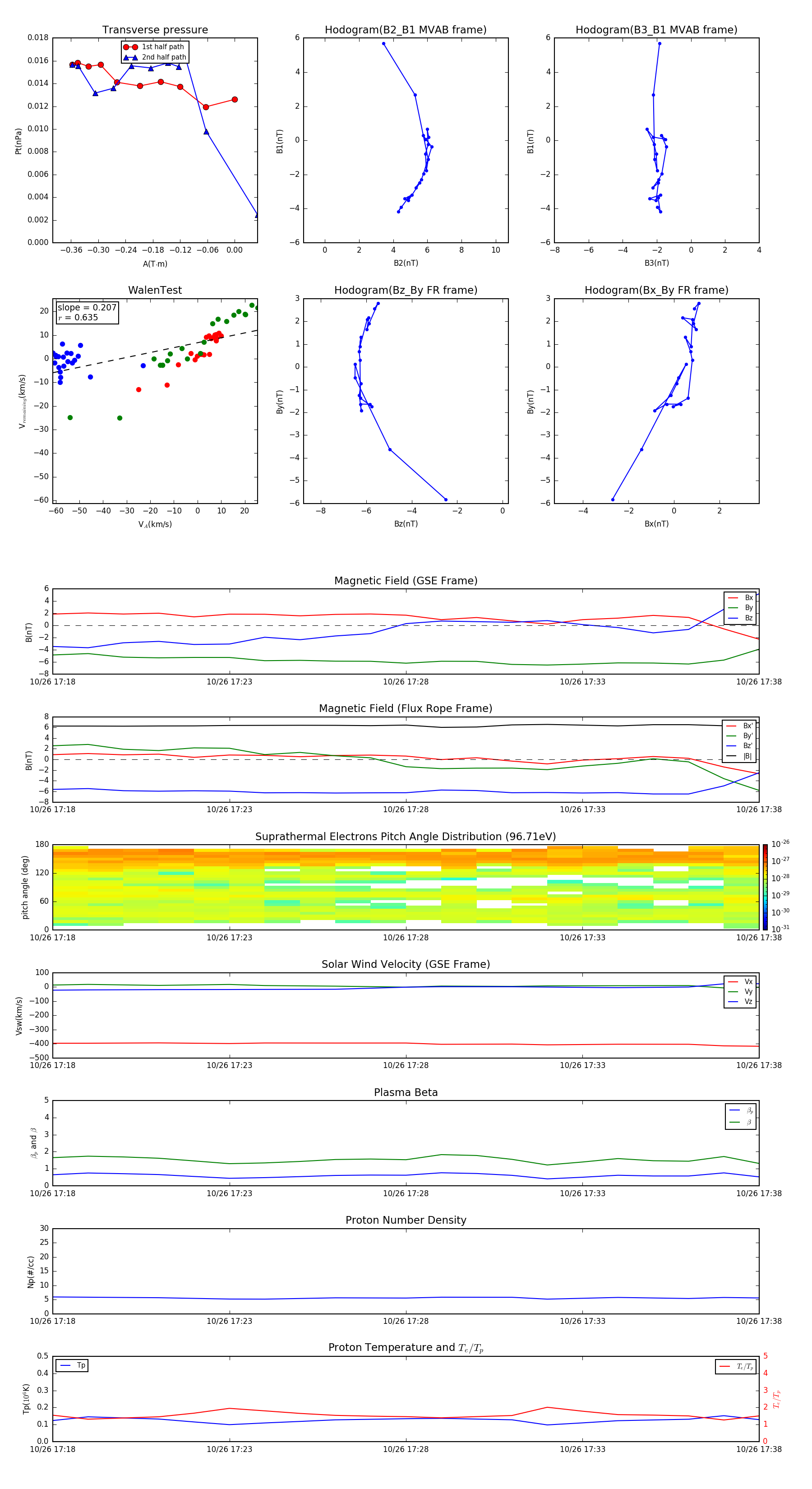
Task: Click the 'slope = 0.207' annotation
Action: [87, 308]
